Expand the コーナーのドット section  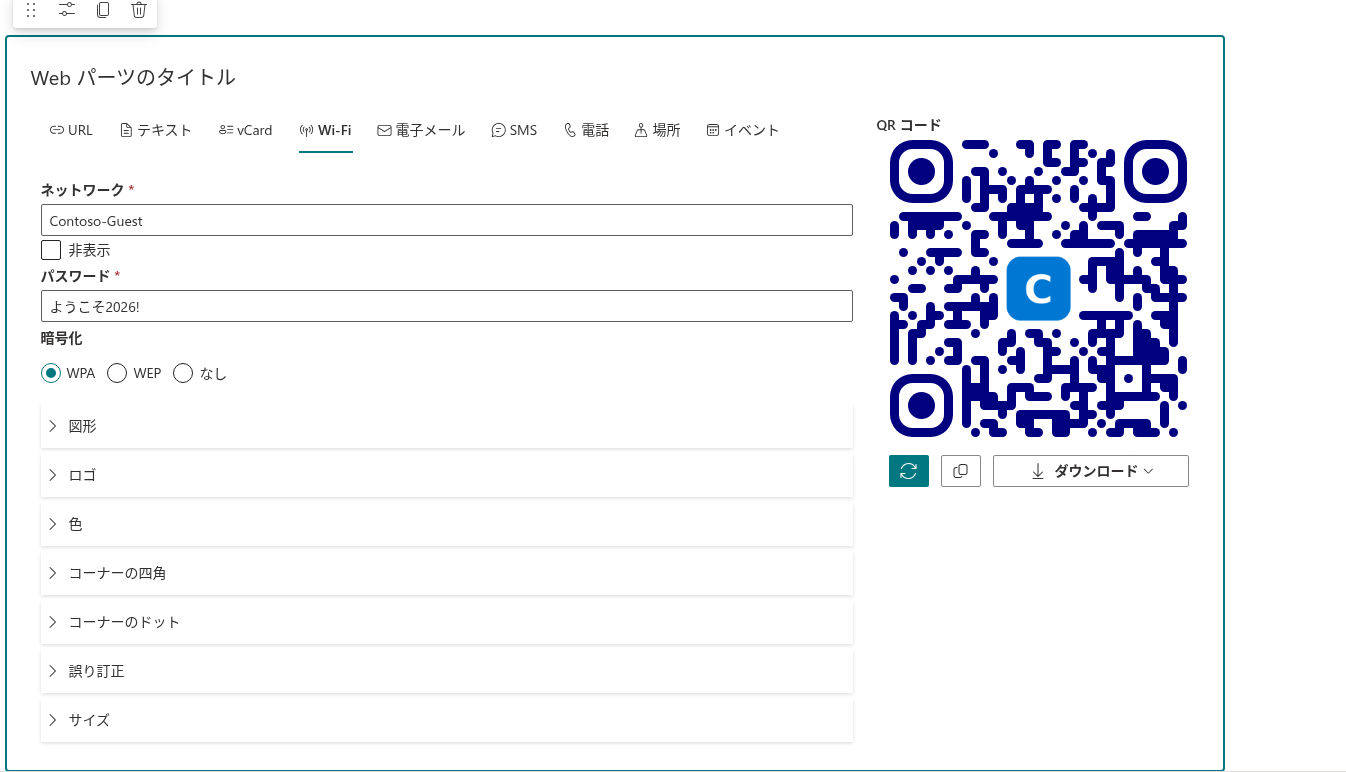(x=447, y=622)
